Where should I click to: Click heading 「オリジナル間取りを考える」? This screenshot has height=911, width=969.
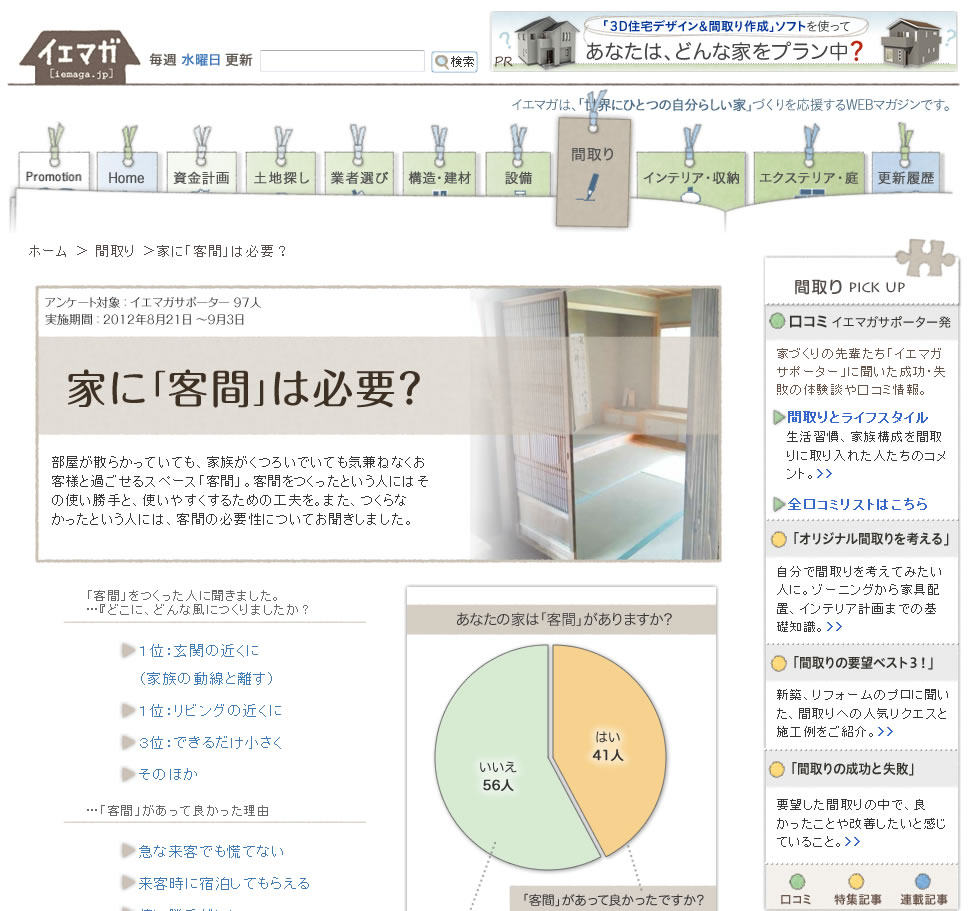click(x=869, y=539)
